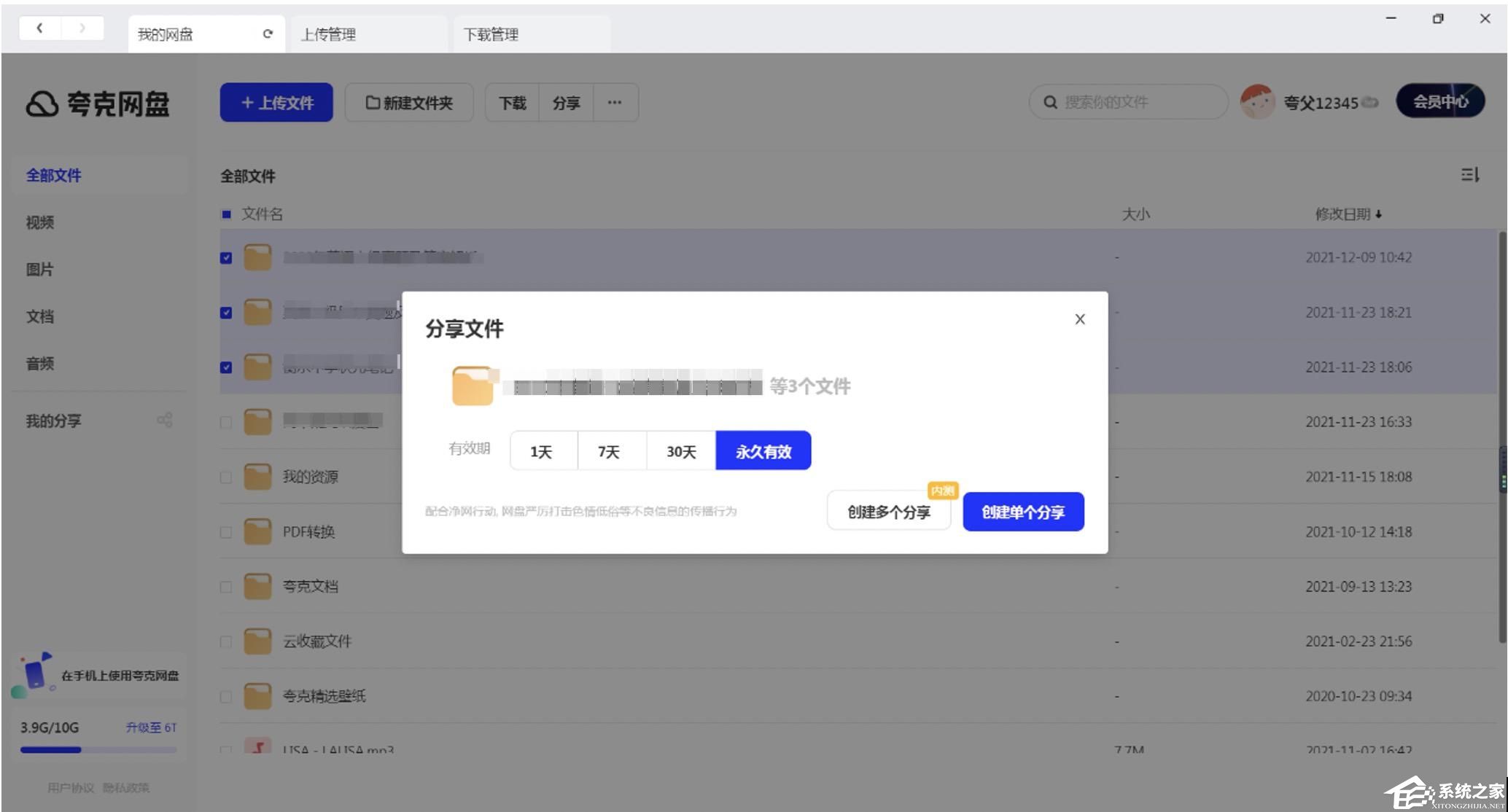Check the 夸克文档 folder checkbox

pos(226,587)
